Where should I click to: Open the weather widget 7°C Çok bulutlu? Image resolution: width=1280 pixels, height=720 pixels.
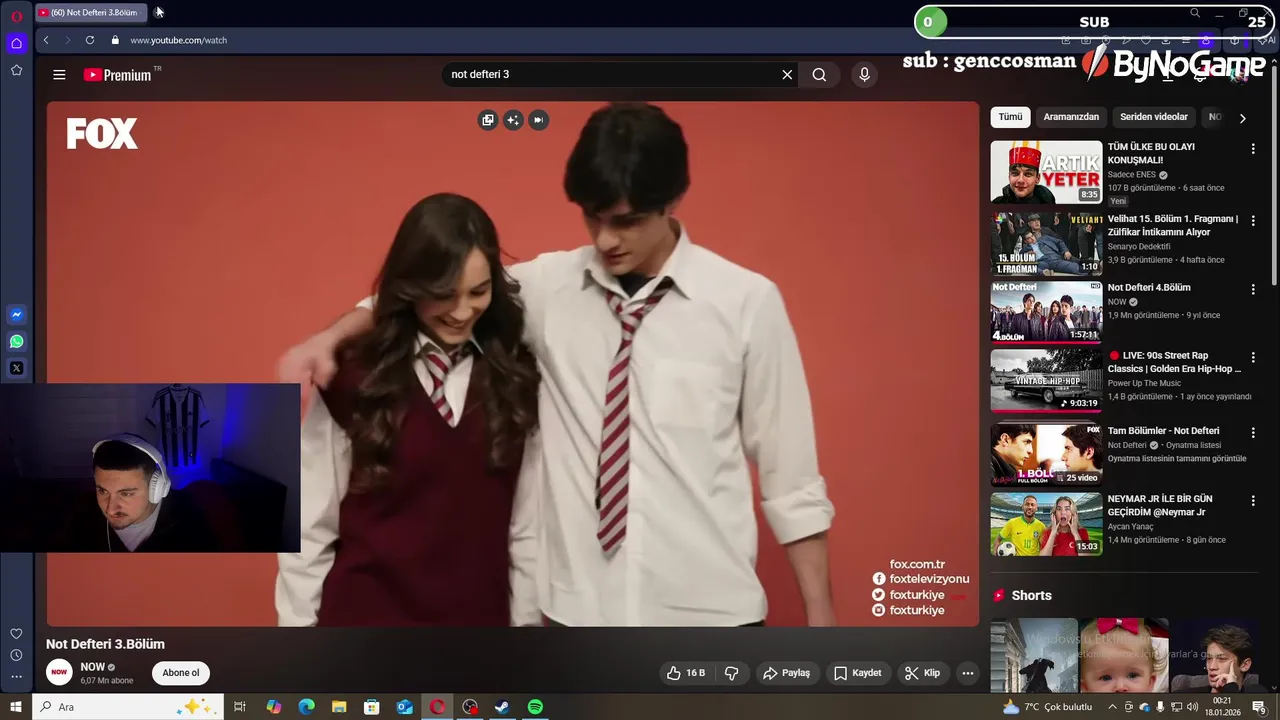(1047, 707)
